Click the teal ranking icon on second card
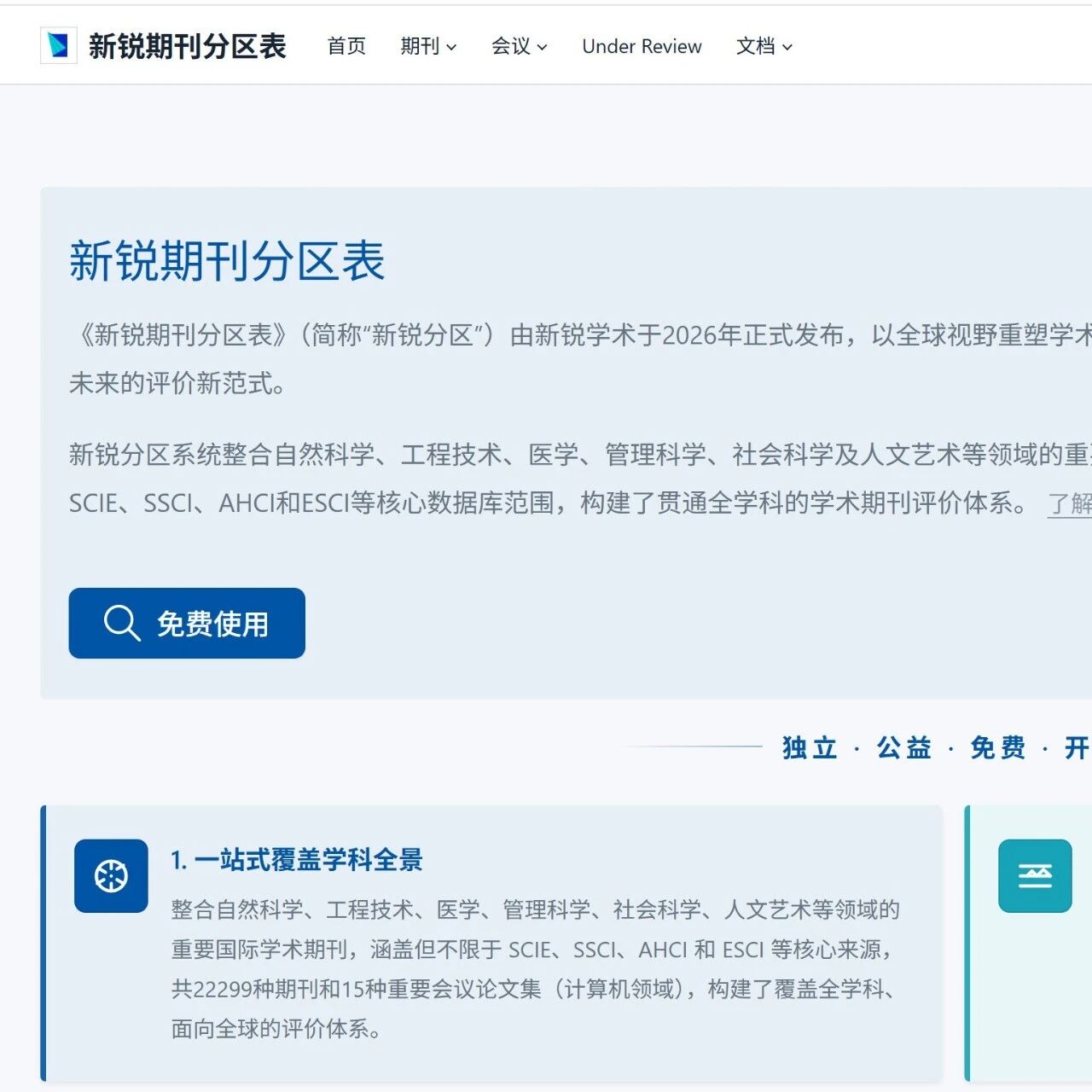 (1035, 876)
